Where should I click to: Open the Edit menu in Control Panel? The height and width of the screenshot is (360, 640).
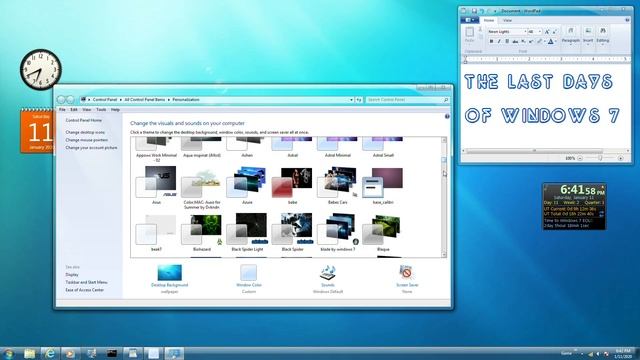[74, 109]
